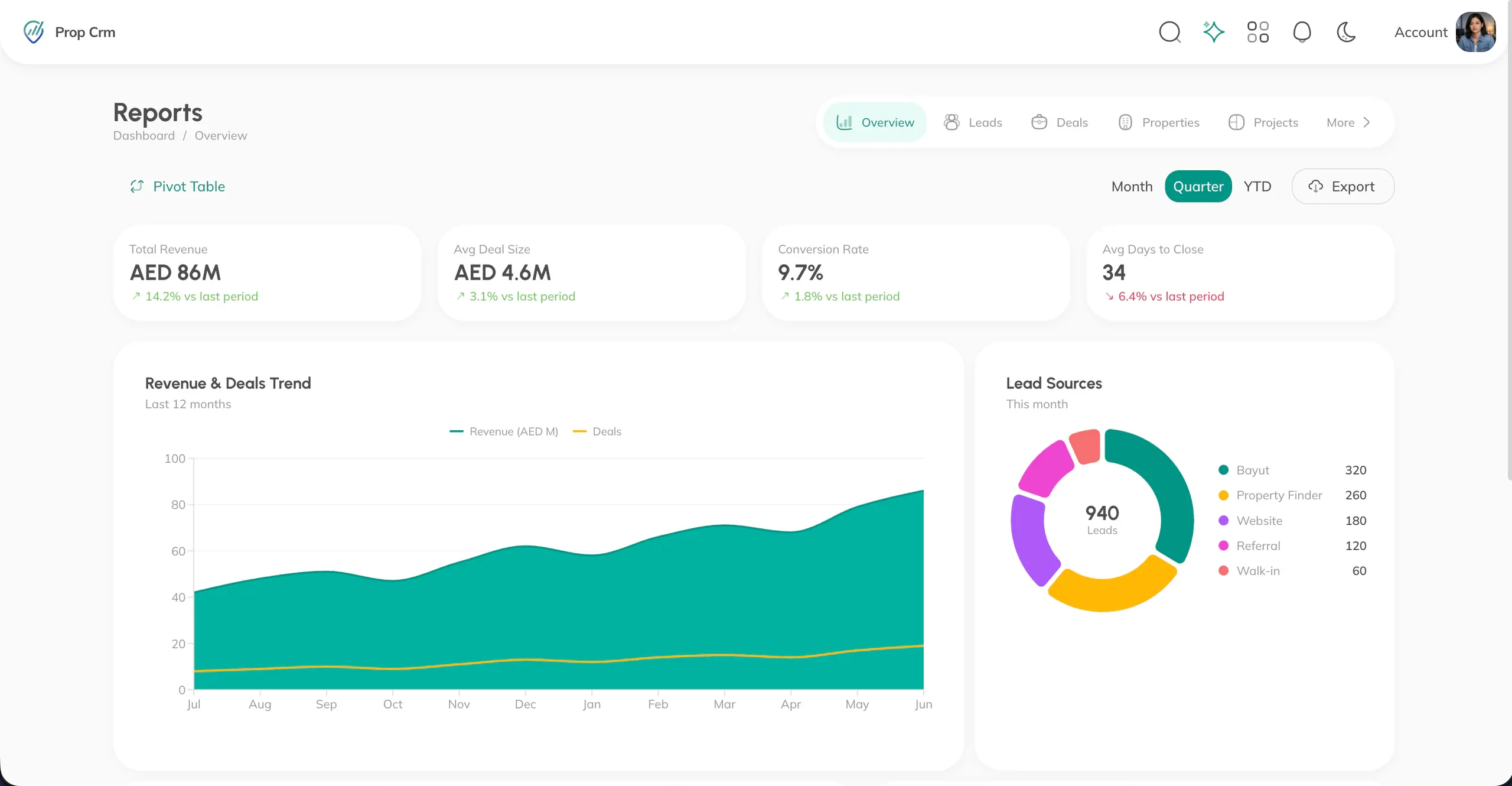Toggle Revenue (AED M) legend series

pyautogui.click(x=503, y=431)
